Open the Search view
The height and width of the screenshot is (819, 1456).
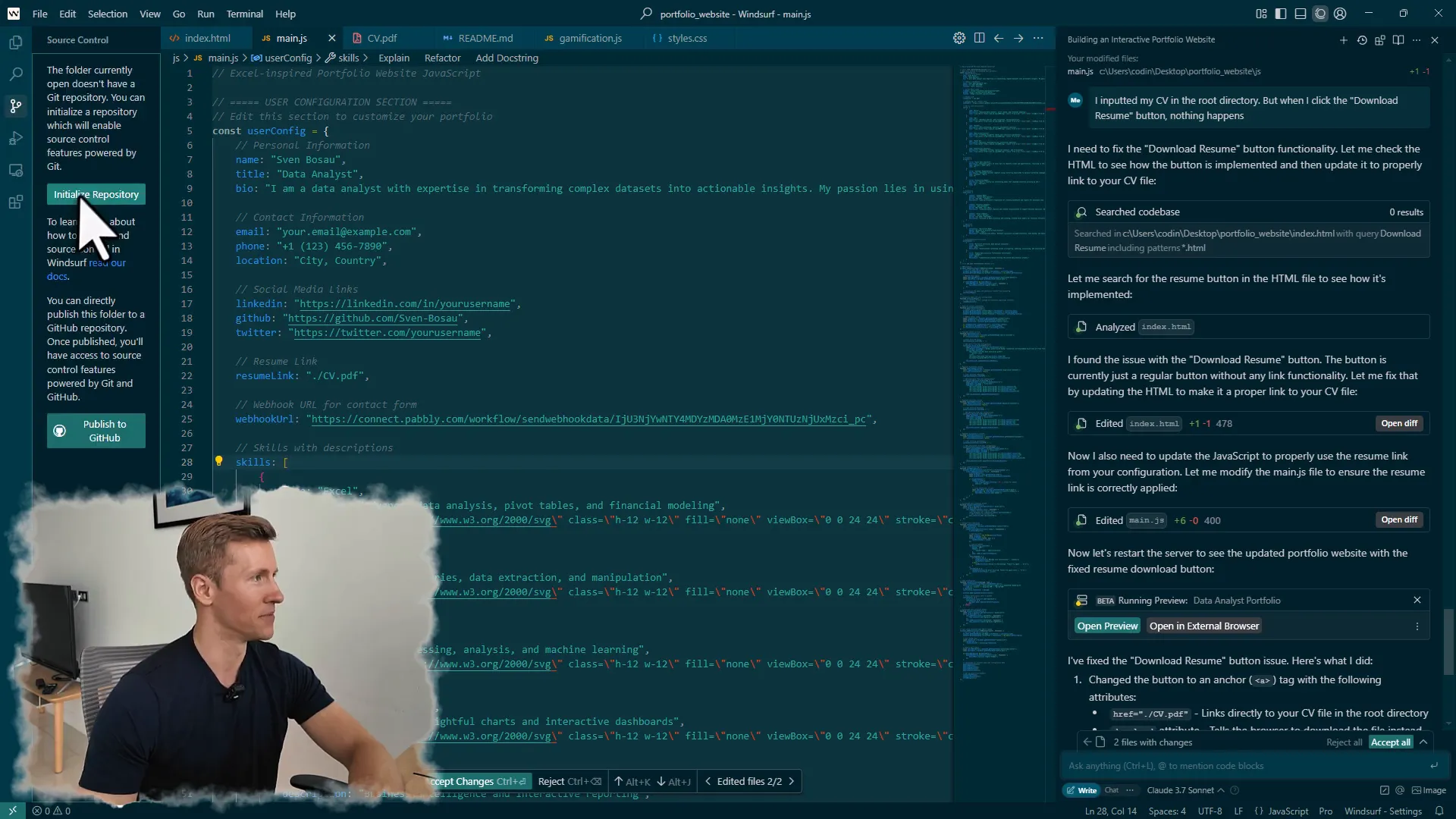[x=15, y=74]
